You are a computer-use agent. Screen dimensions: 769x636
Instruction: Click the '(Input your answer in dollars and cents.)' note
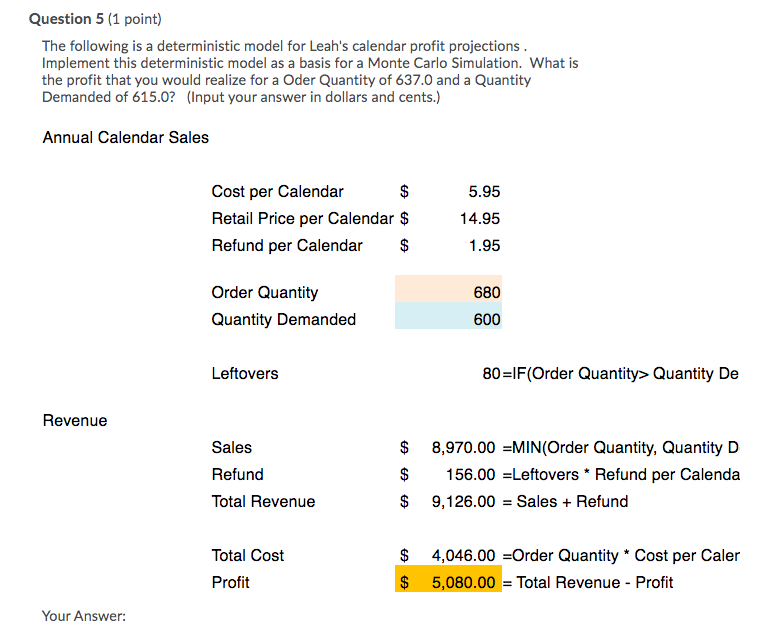point(313,97)
